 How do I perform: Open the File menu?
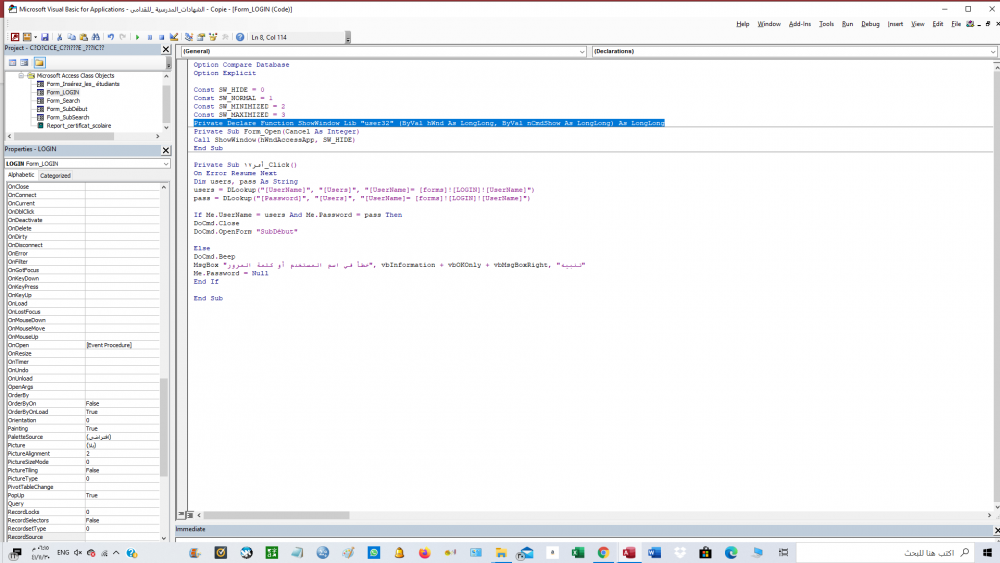[x=956, y=24]
